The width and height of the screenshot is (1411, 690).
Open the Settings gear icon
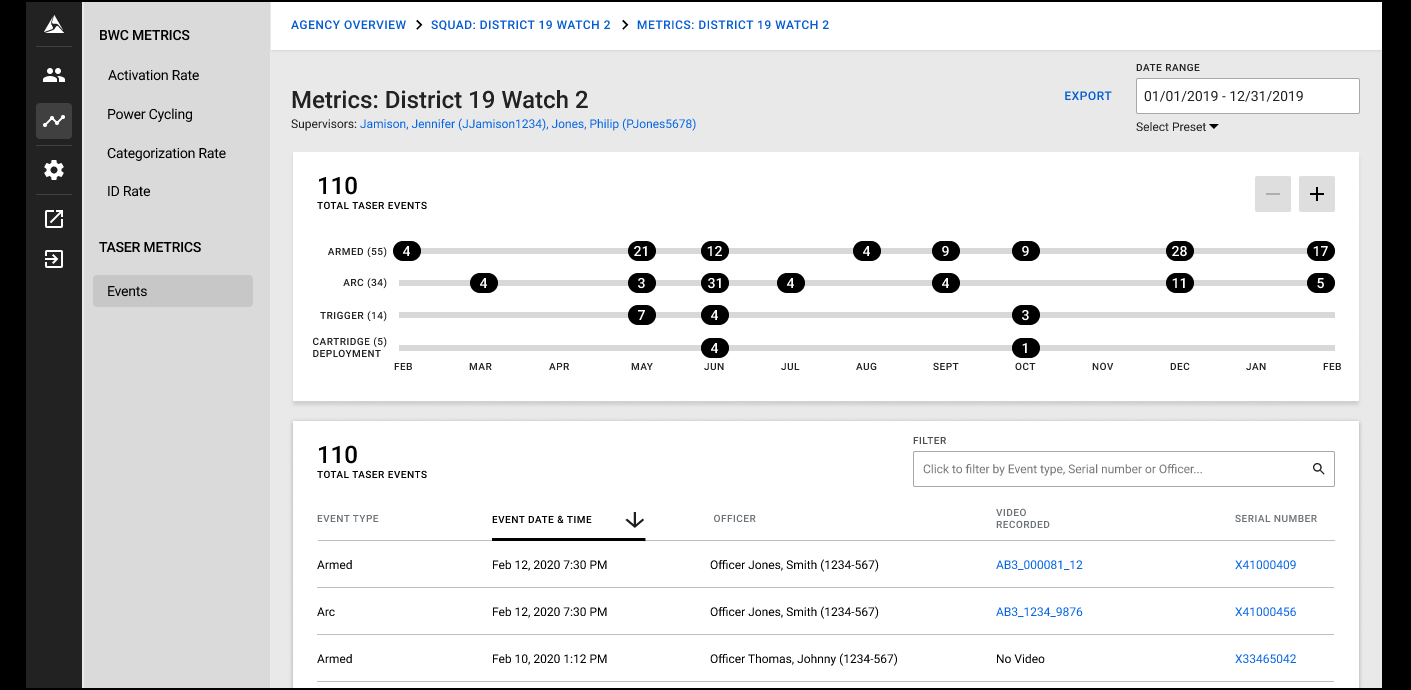coord(53,170)
